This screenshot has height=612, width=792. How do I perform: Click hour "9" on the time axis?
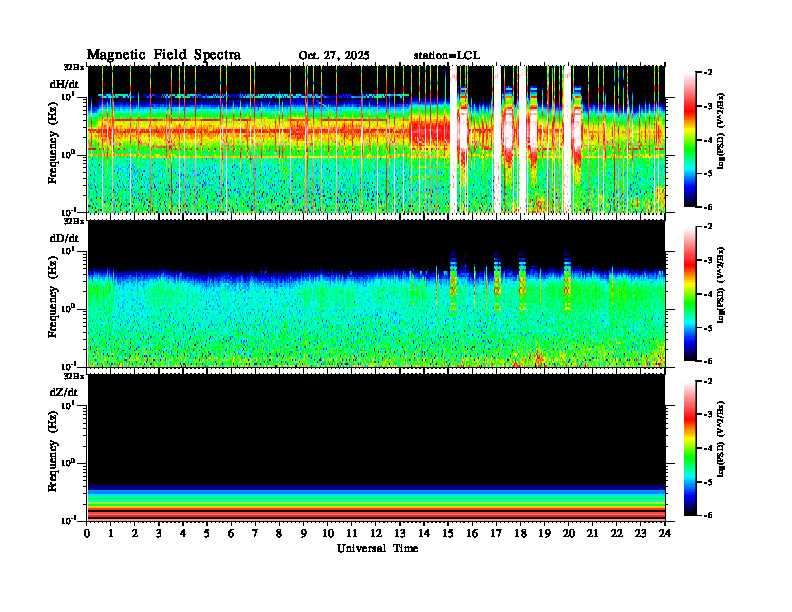tap(304, 533)
